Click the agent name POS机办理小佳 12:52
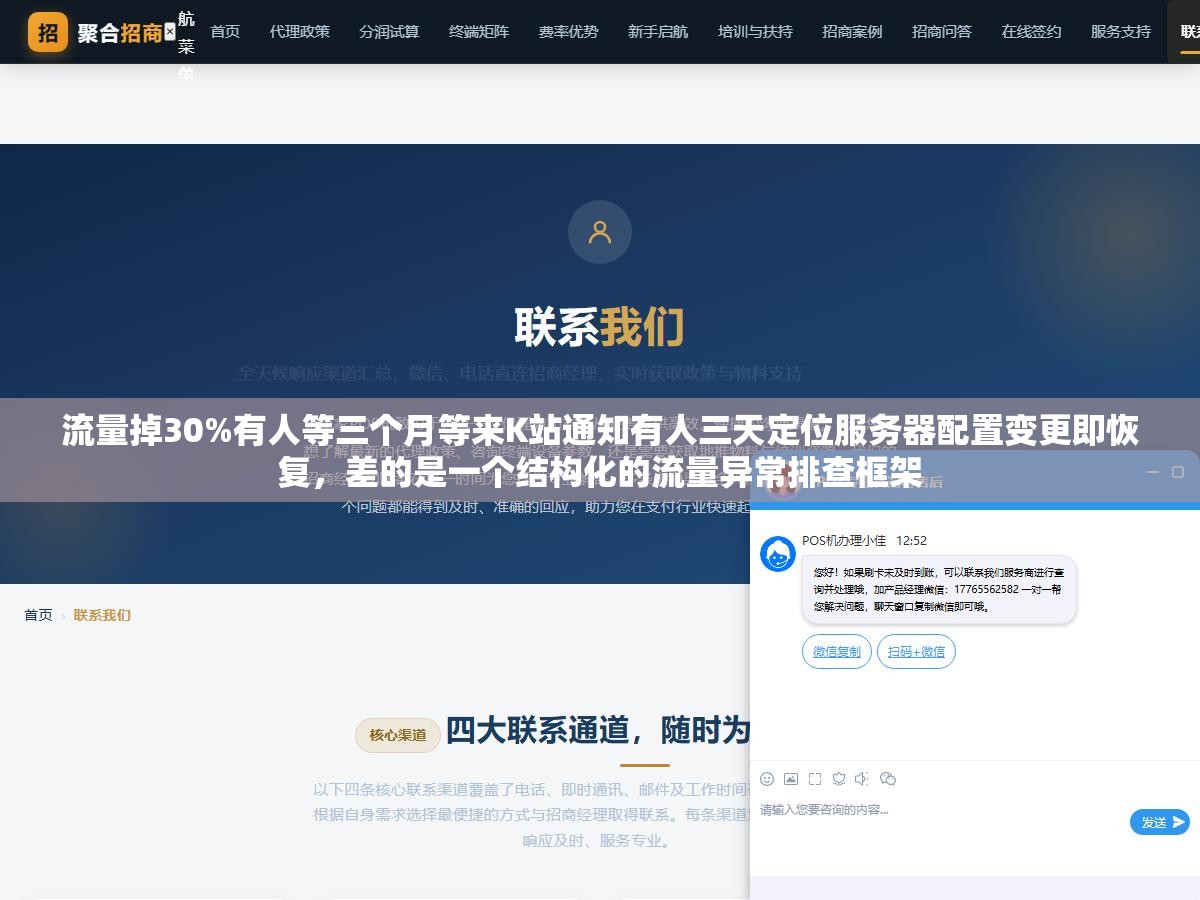Screen dimensions: 1200x900 pos(864,540)
